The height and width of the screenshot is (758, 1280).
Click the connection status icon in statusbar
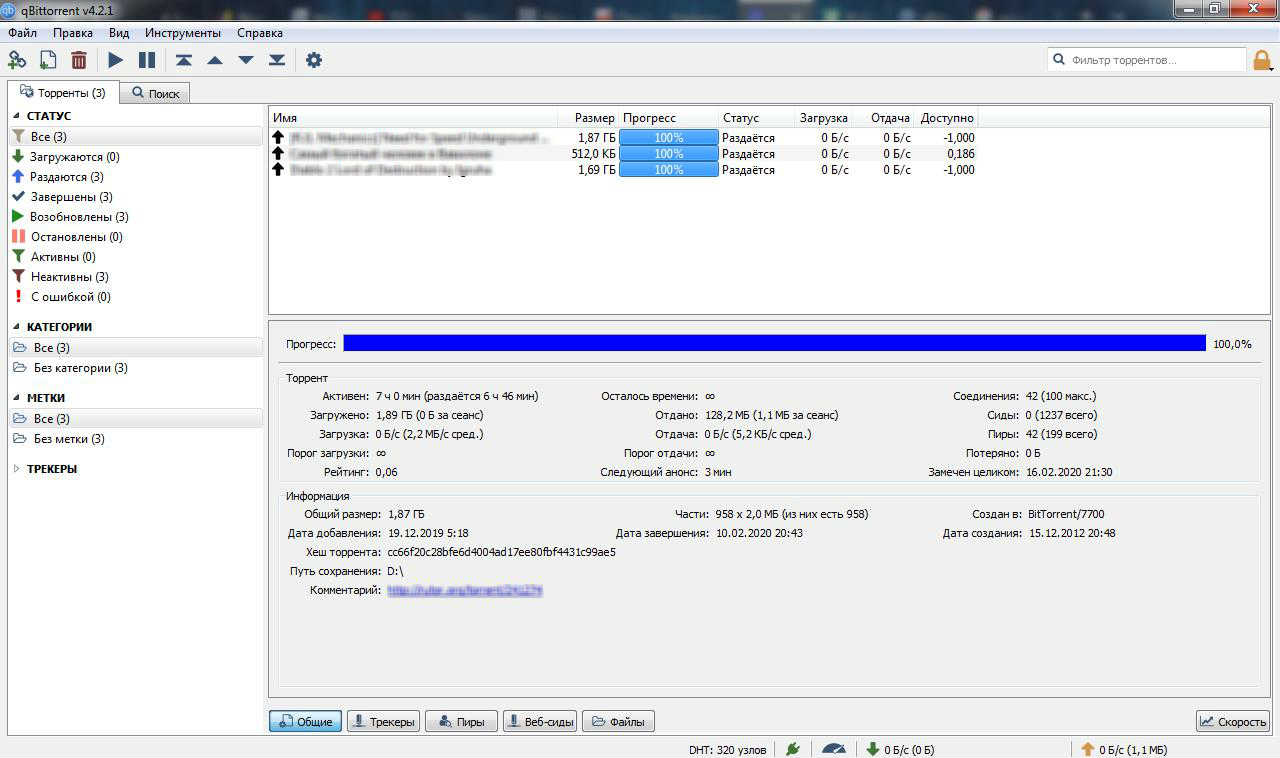point(793,748)
